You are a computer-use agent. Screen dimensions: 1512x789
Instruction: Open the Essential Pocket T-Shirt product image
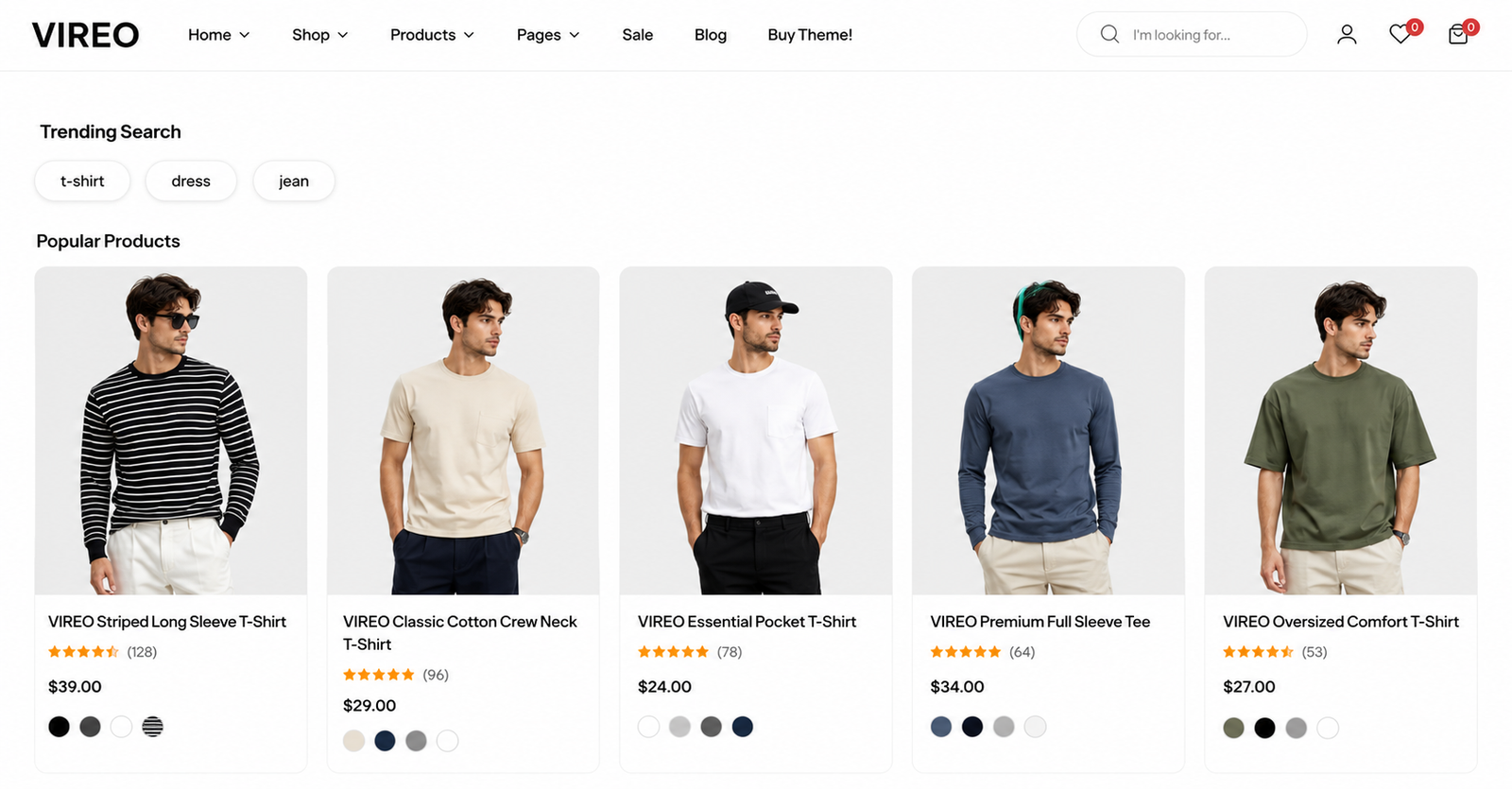coord(756,431)
